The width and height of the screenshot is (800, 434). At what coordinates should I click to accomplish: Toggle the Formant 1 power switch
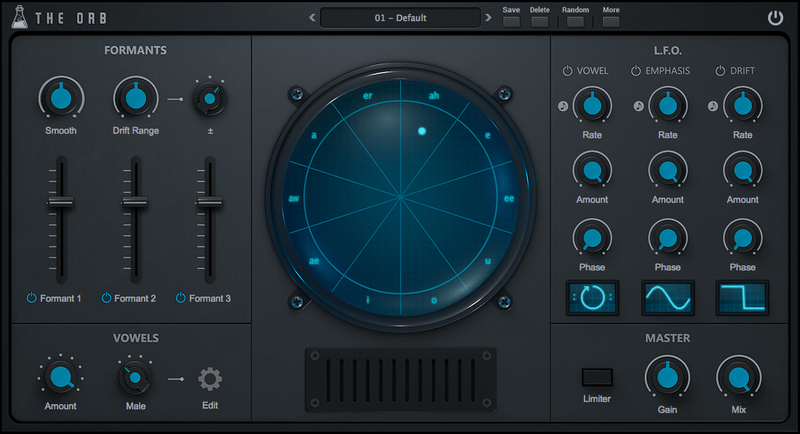coord(32,298)
